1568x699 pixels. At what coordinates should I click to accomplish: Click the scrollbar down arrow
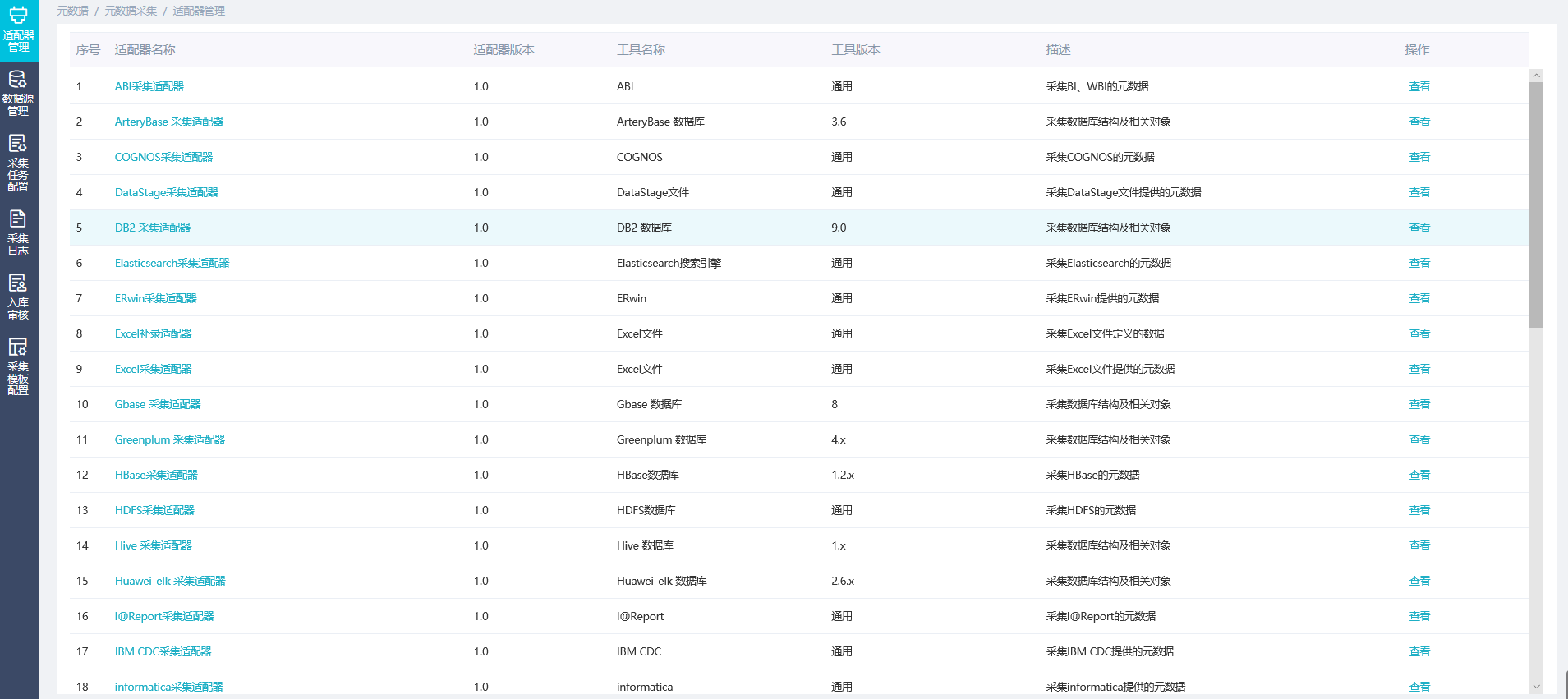[1536, 687]
